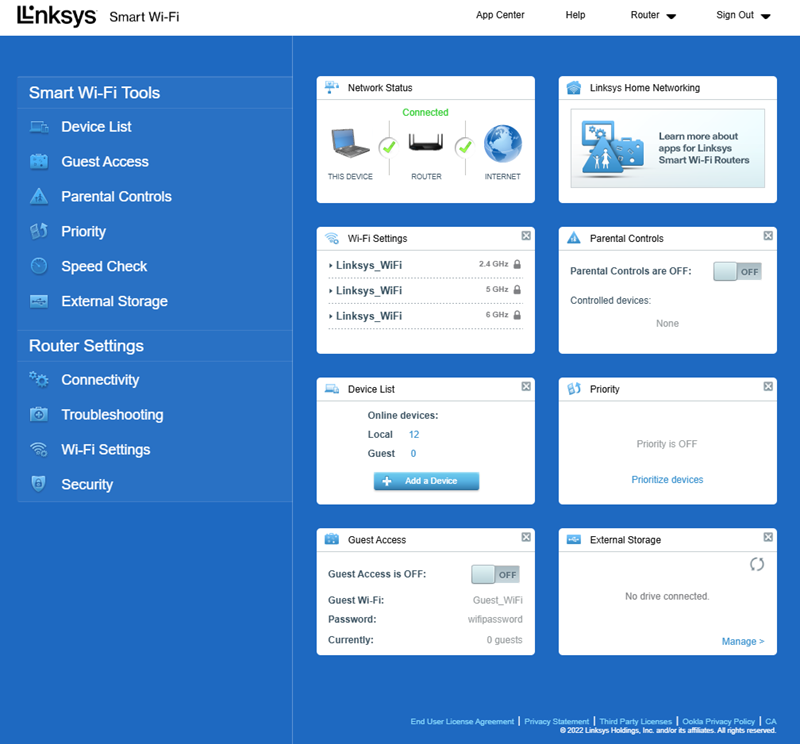Close the Guest Access widget
Viewport: 800px width, 744px height.
click(x=526, y=537)
